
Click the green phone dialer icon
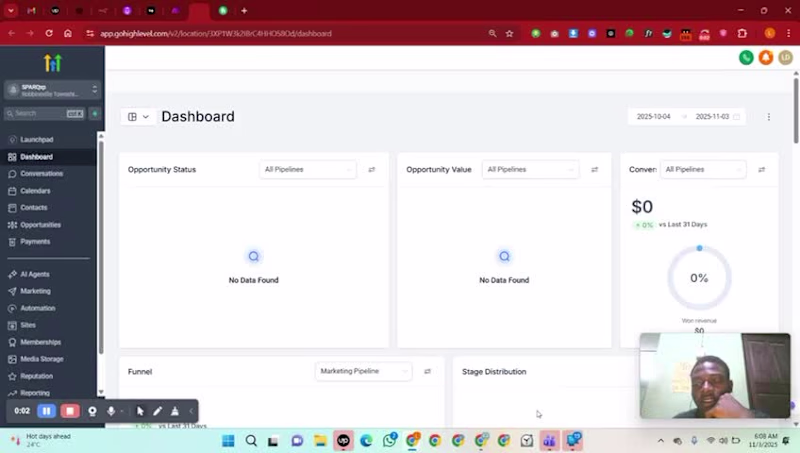[746, 58]
